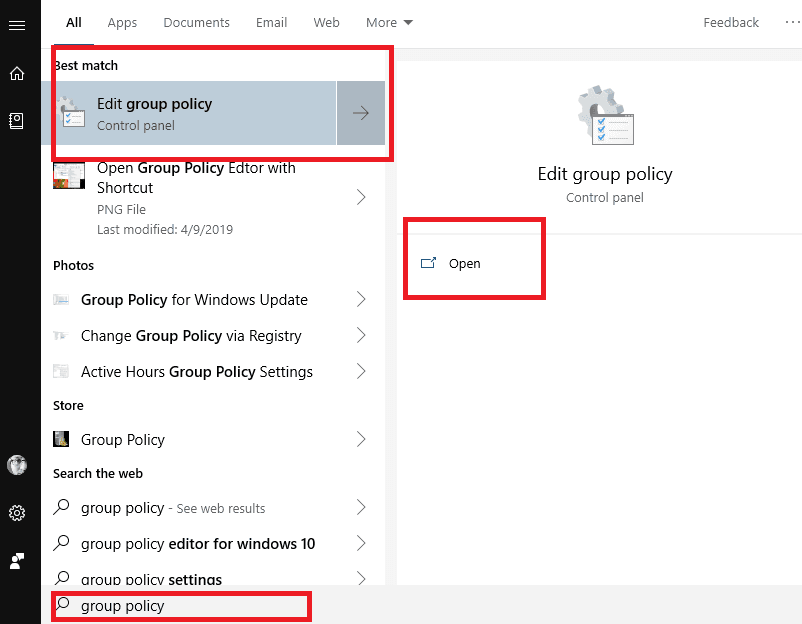Expand chevron for Active Hours Group Policy Settings

click(361, 371)
